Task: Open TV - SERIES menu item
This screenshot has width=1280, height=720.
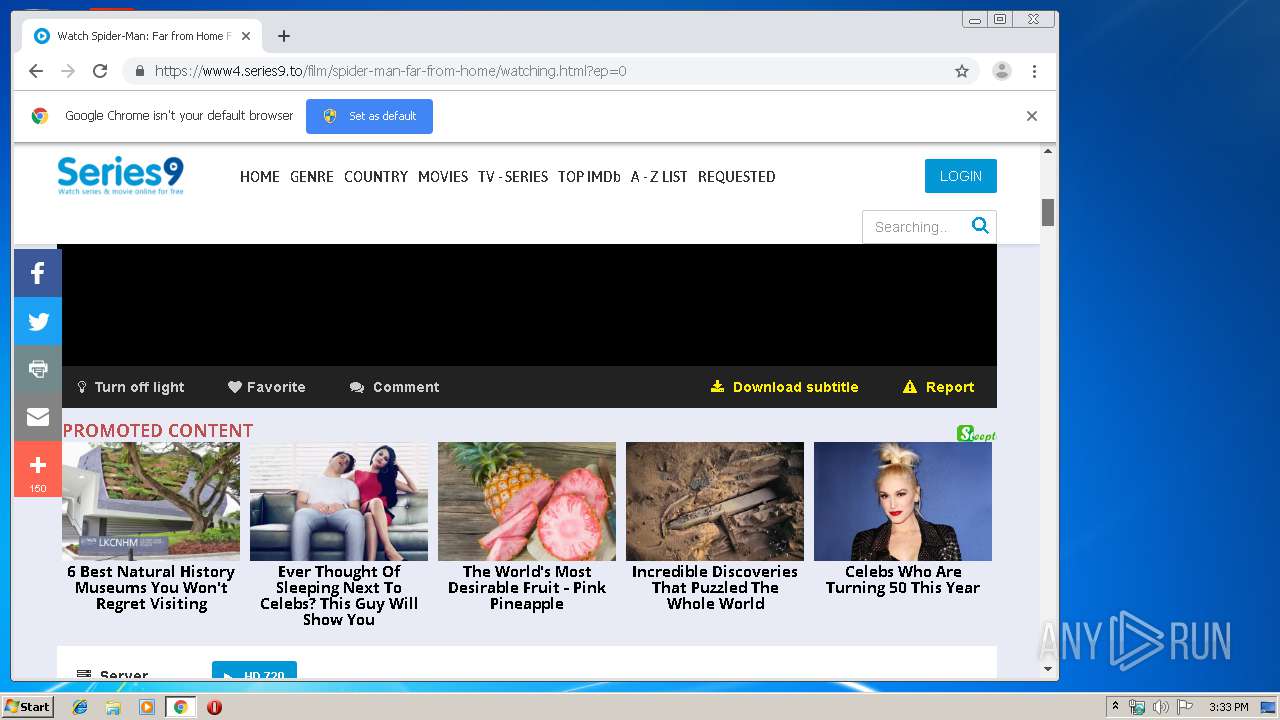Action: pos(513,176)
